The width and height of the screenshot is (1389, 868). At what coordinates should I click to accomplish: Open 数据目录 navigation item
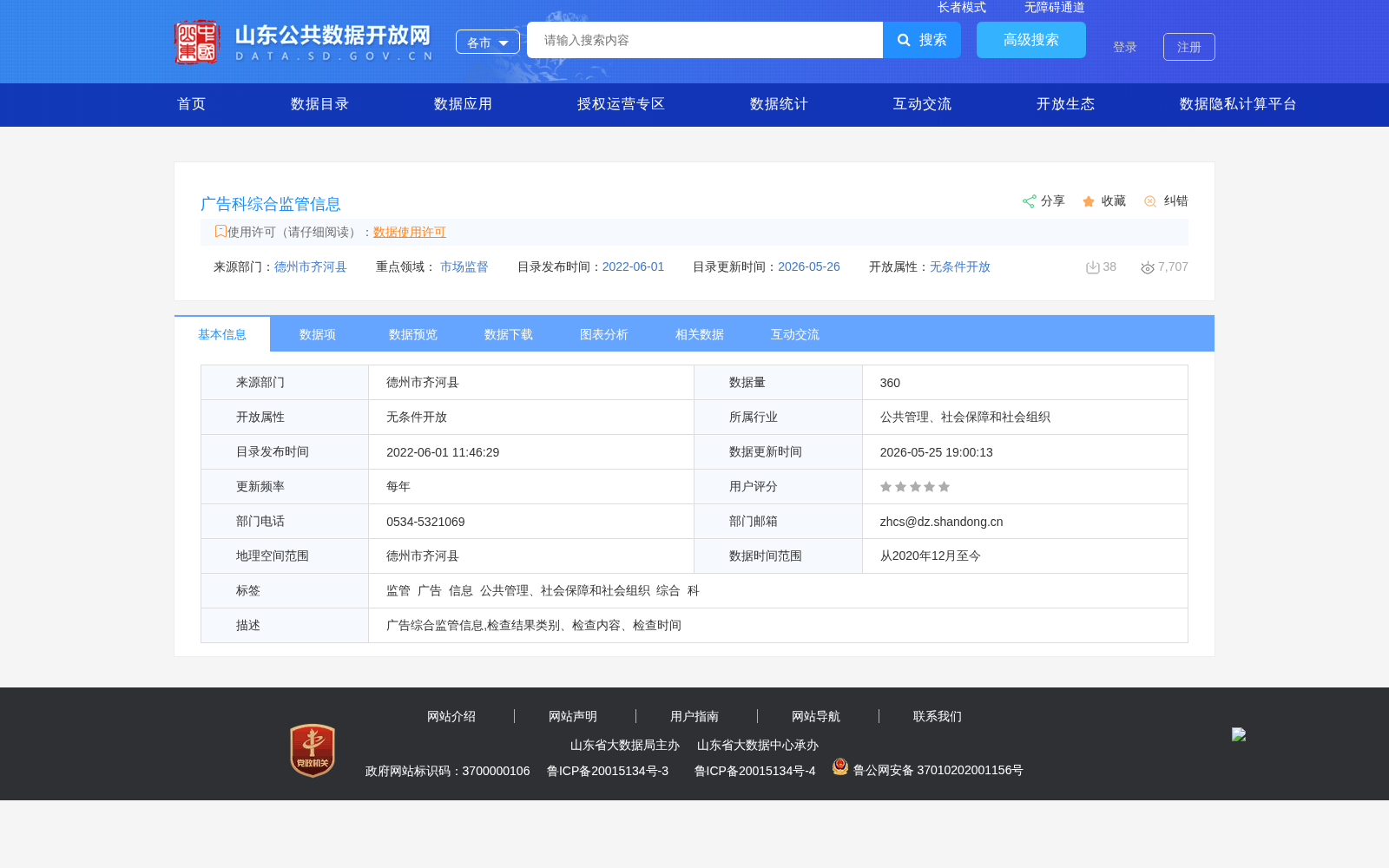[x=320, y=104]
